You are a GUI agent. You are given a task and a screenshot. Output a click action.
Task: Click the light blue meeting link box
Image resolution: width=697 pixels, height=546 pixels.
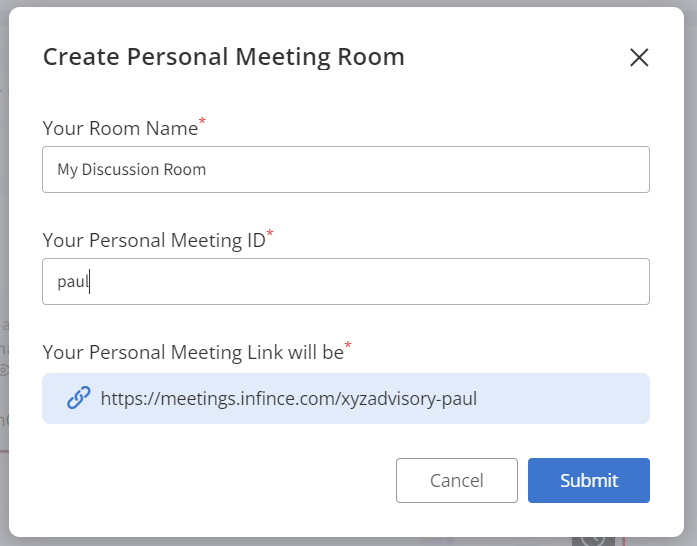(560, 398)
